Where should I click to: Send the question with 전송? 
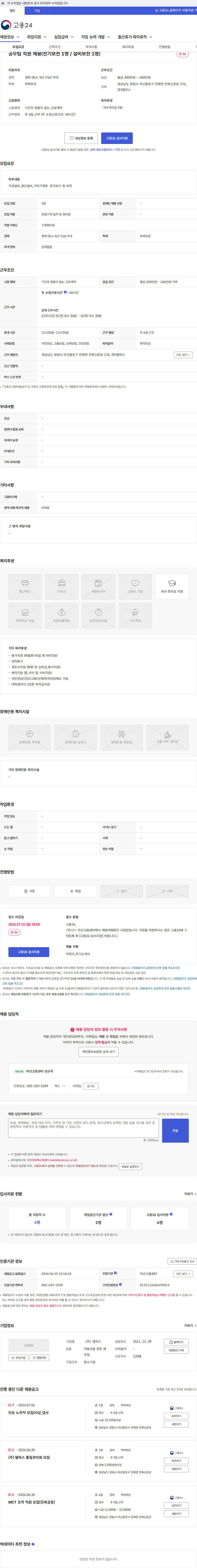point(175,1130)
